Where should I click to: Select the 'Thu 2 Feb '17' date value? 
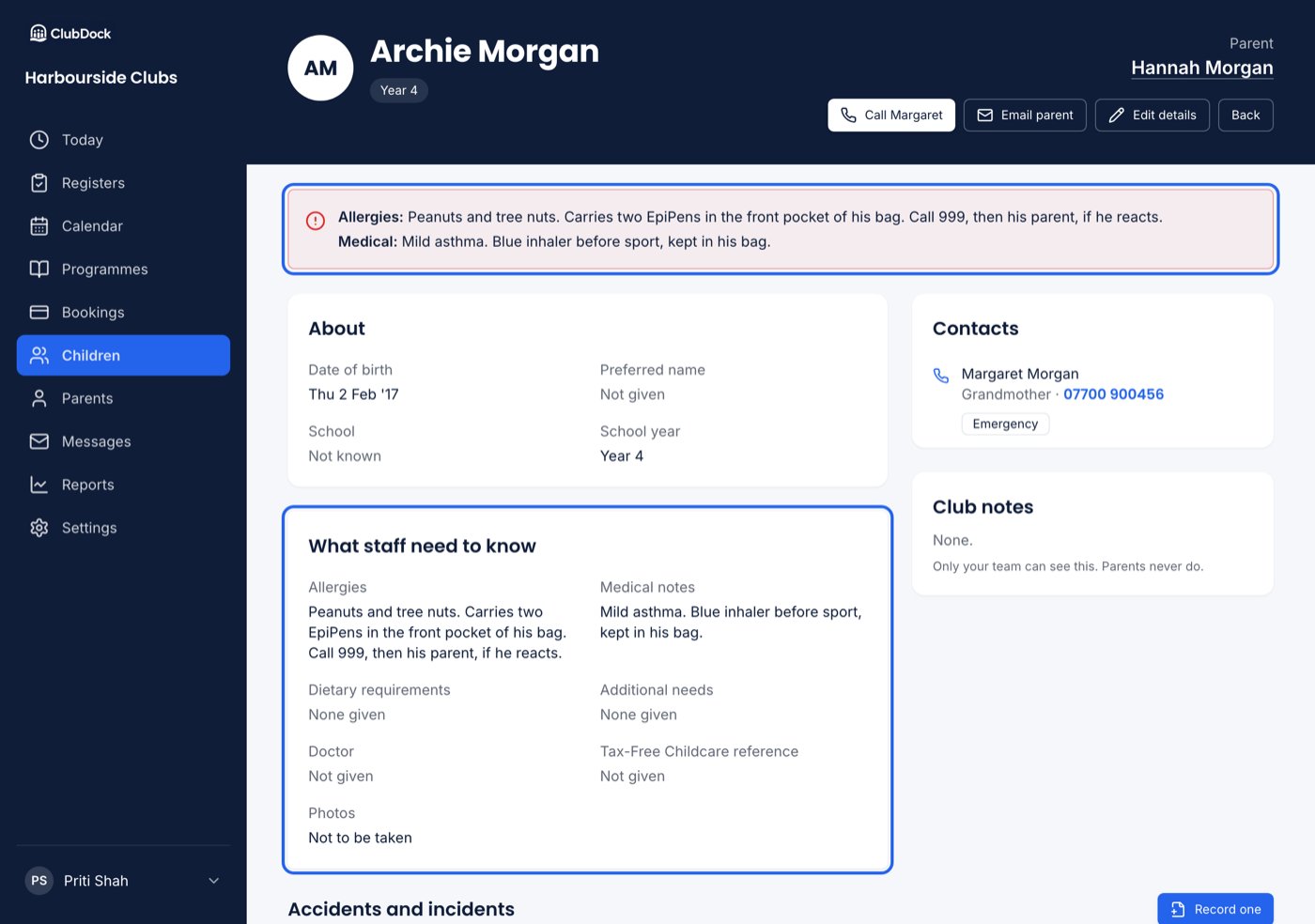click(x=353, y=394)
